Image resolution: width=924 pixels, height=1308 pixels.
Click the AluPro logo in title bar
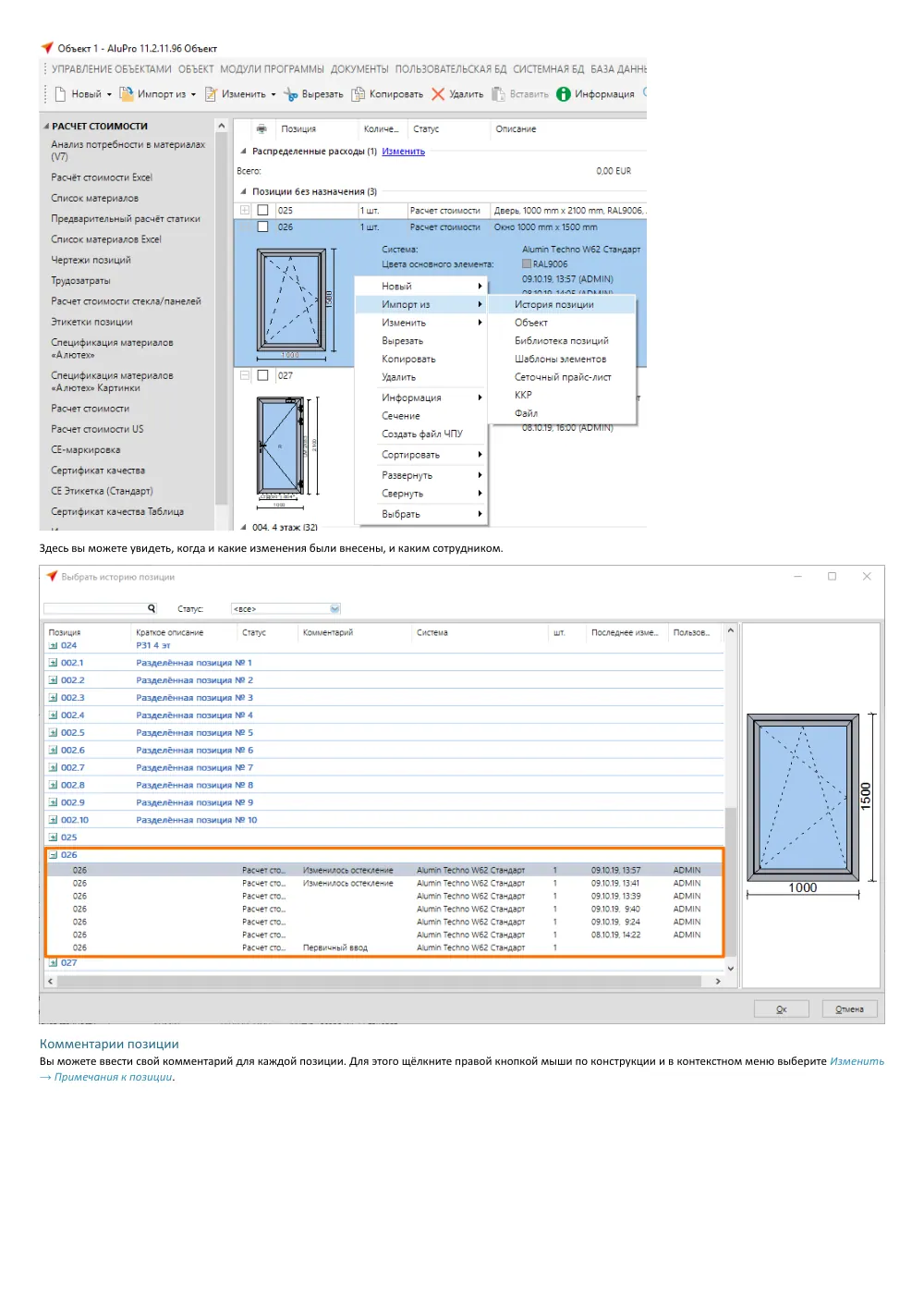(x=47, y=48)
